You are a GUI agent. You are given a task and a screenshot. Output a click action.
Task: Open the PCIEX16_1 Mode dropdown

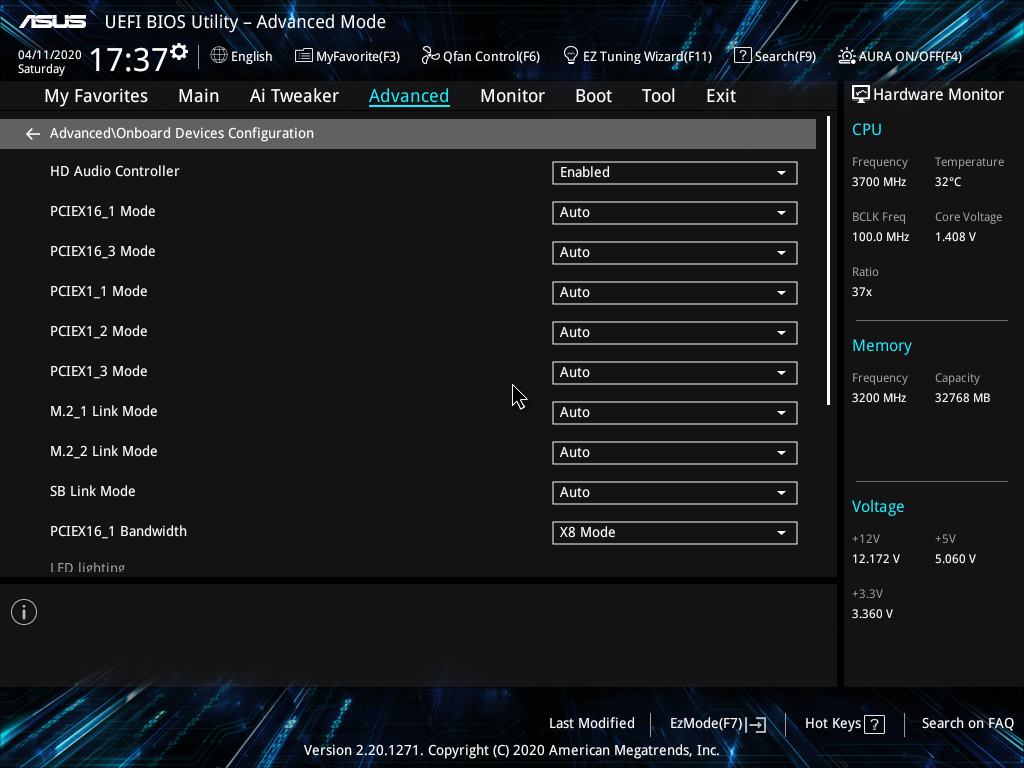(x=675, y=212)
